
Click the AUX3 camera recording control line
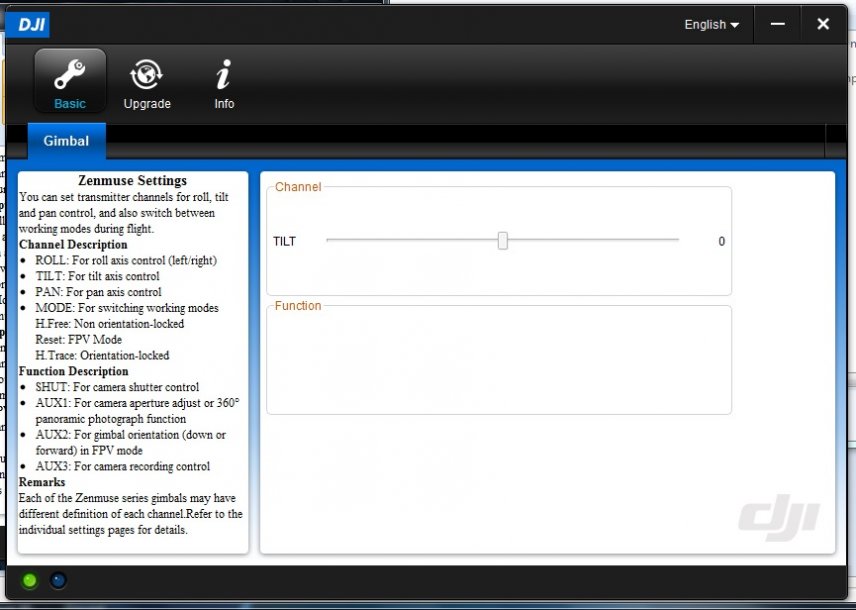pyautogui.click(x=123, y=466)
